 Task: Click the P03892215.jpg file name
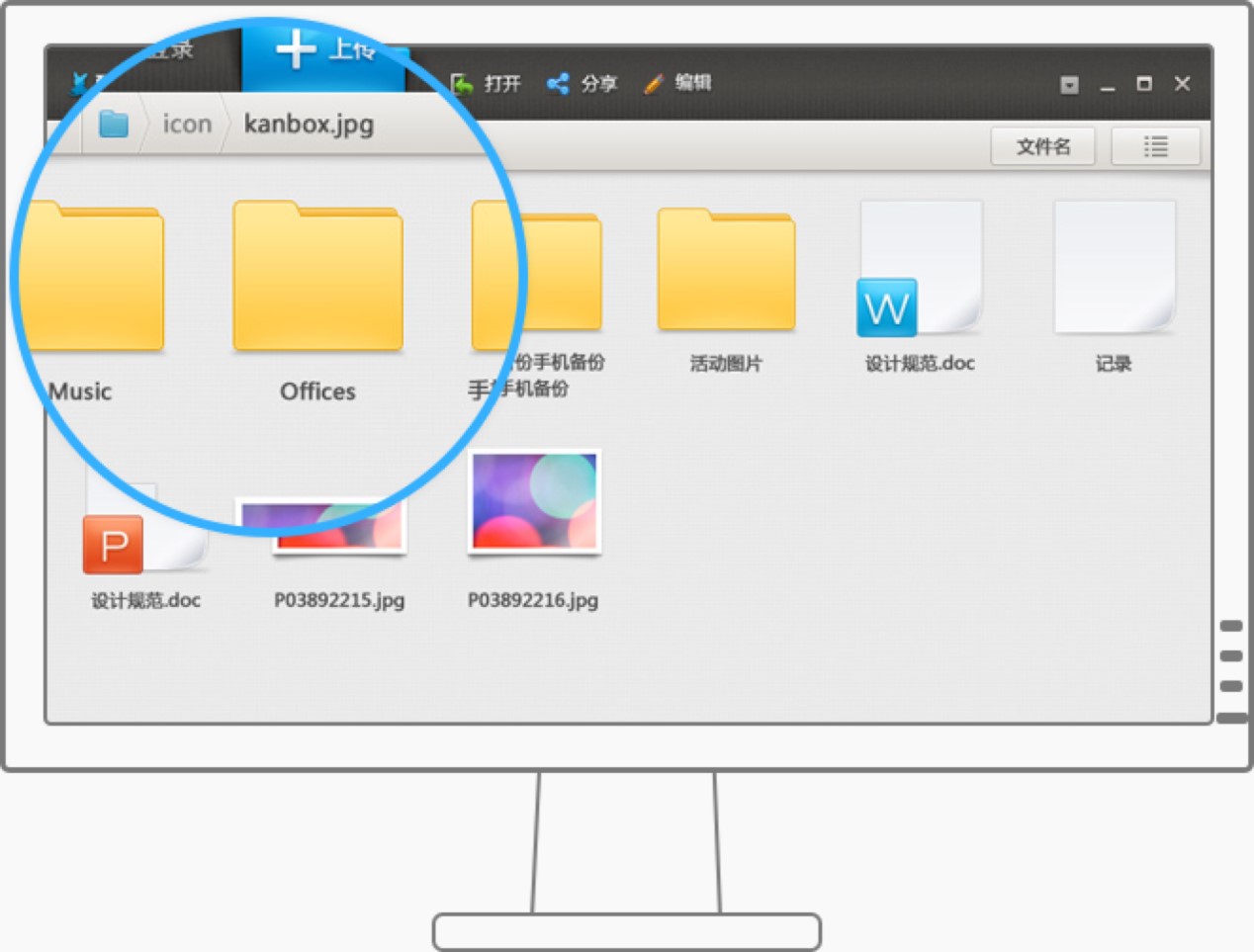(339, 600)
